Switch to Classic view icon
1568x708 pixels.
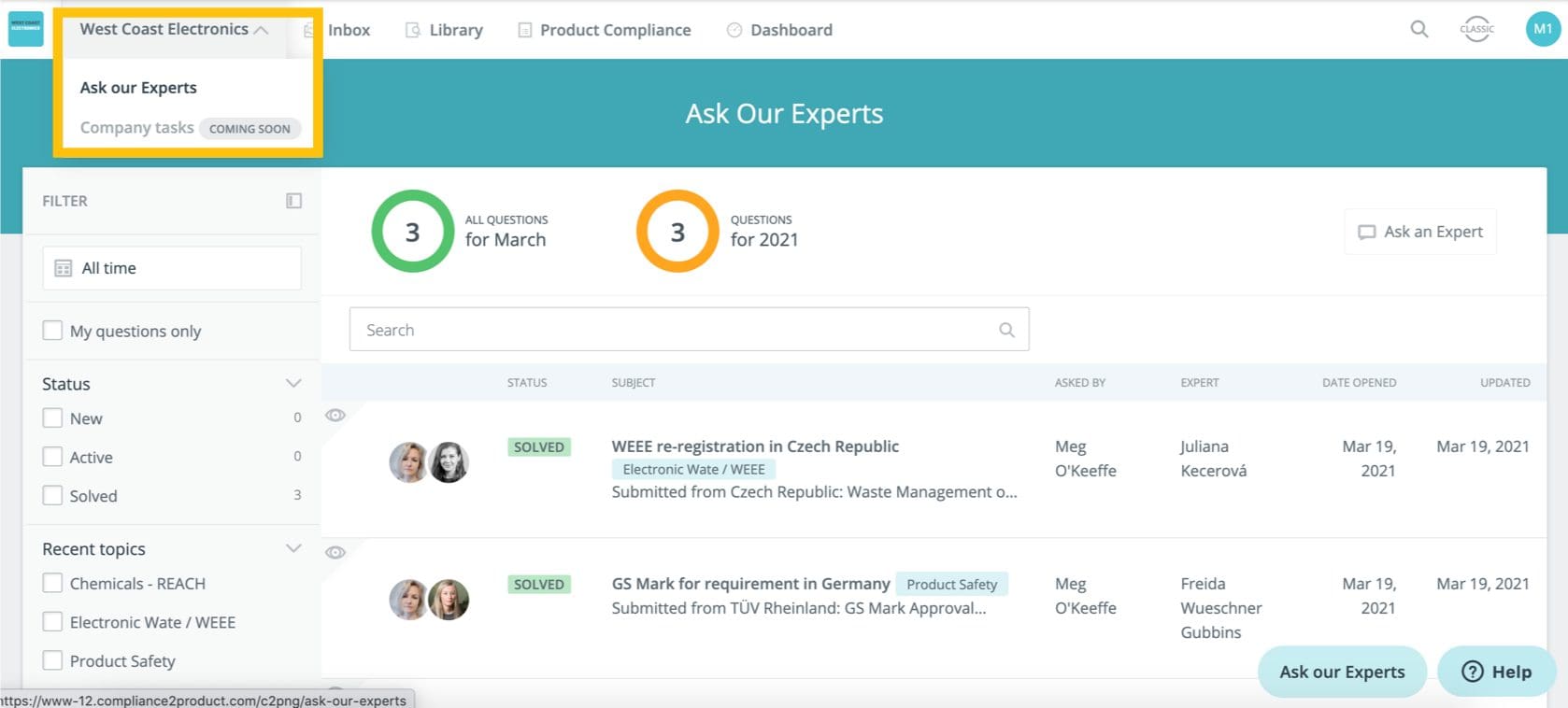tap(1476, 29)
